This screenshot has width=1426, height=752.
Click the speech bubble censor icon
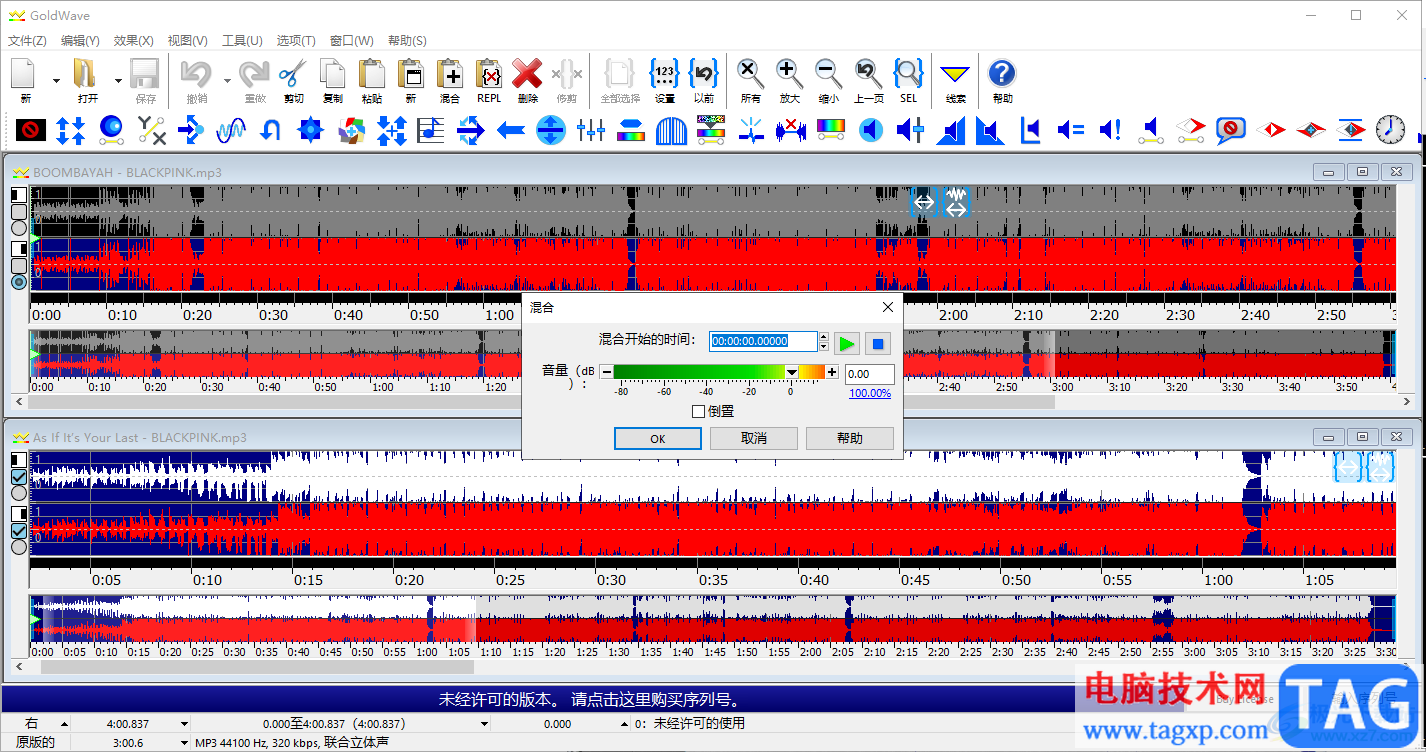pos(1230,130)
